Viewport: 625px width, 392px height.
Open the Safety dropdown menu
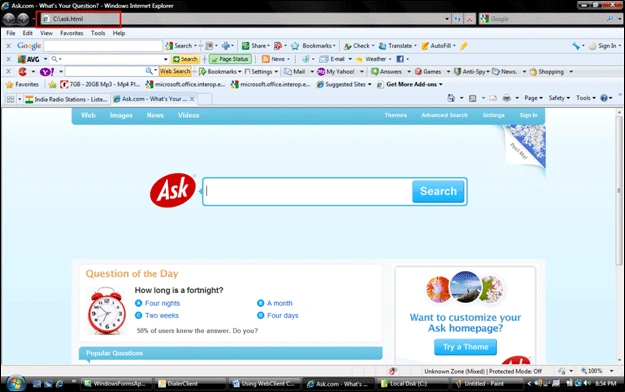coord(559,98)
